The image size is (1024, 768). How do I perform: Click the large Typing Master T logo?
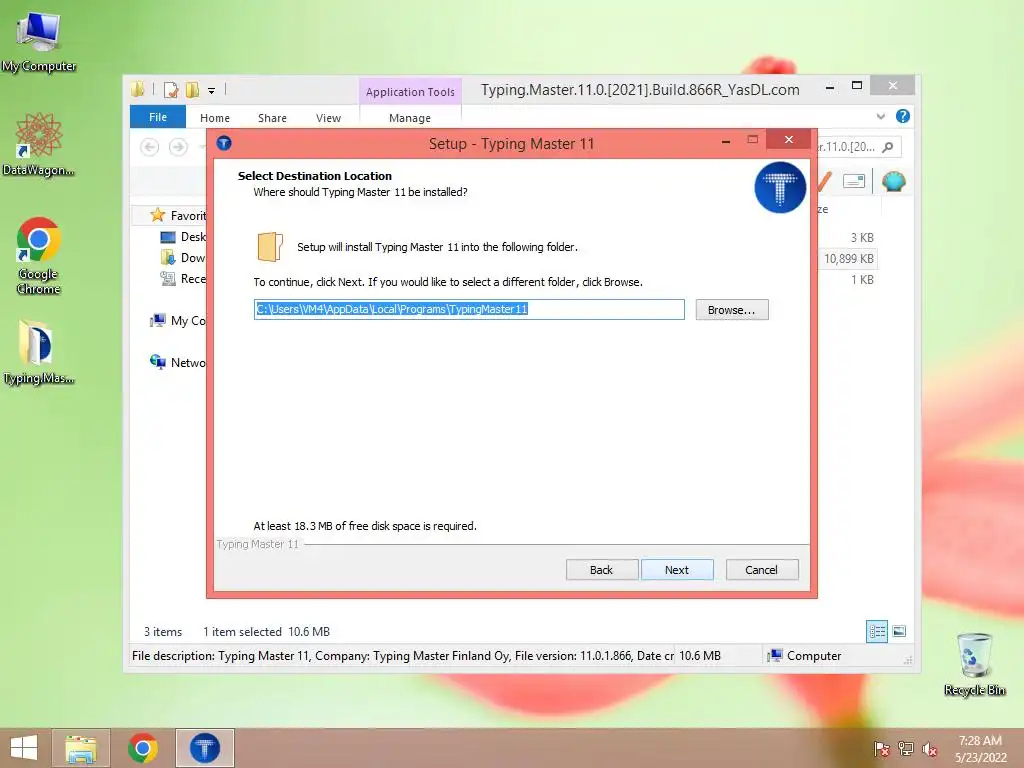pos(780,187)
